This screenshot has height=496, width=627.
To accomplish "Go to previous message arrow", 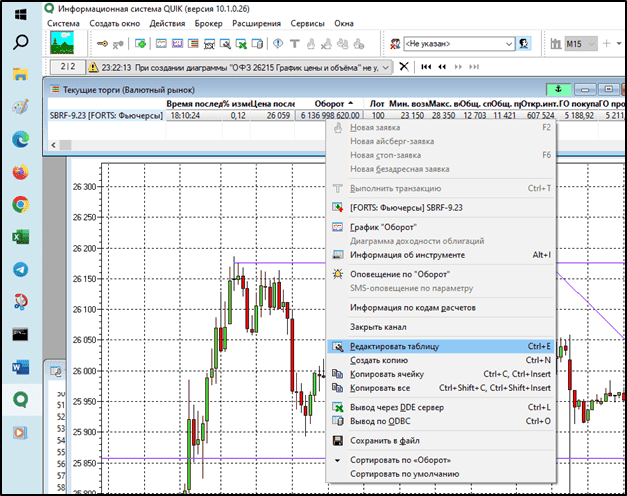I will click(x=442, y=67).
